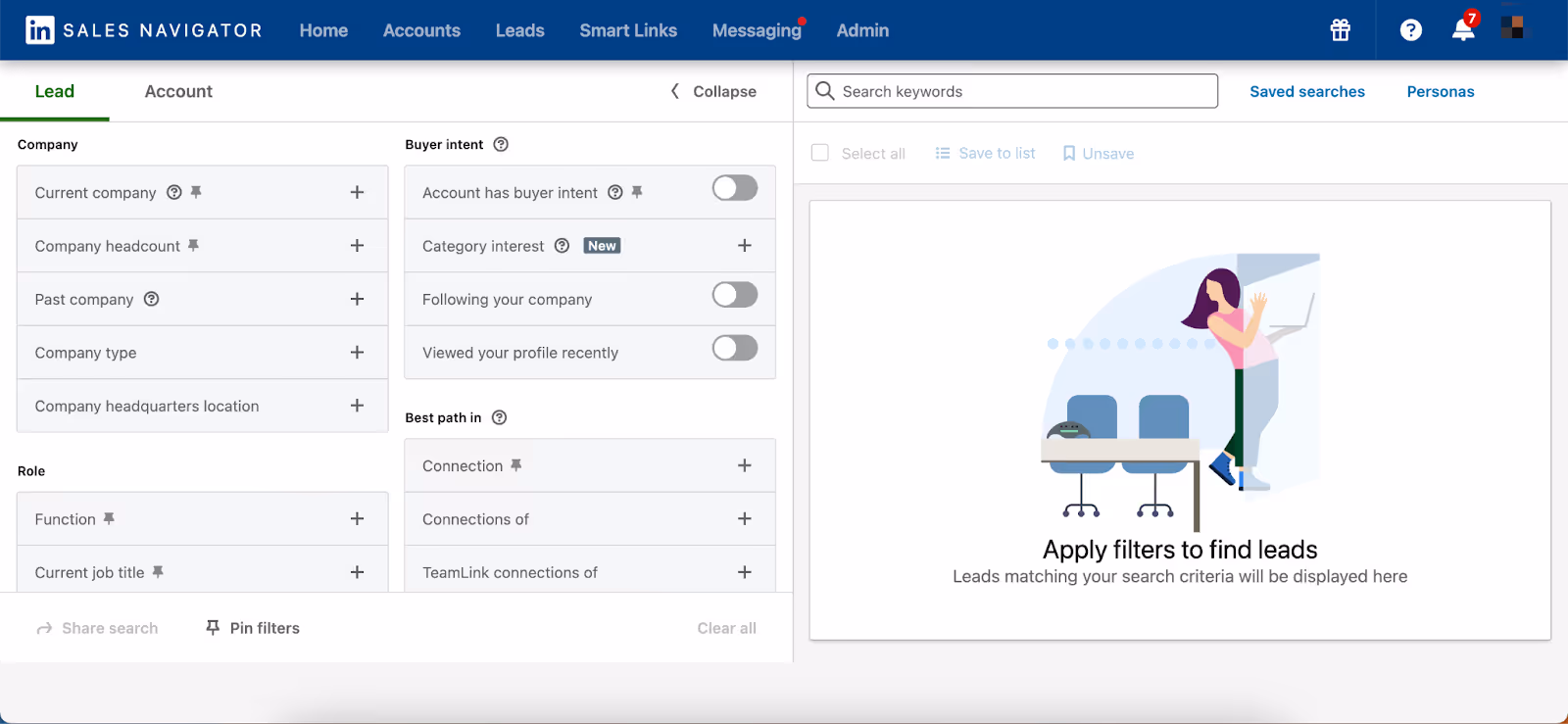Open Admin in navigation bar
The height and width of the screenshot is (724, 1568).
pyautogui.click(x=862, y=30)
